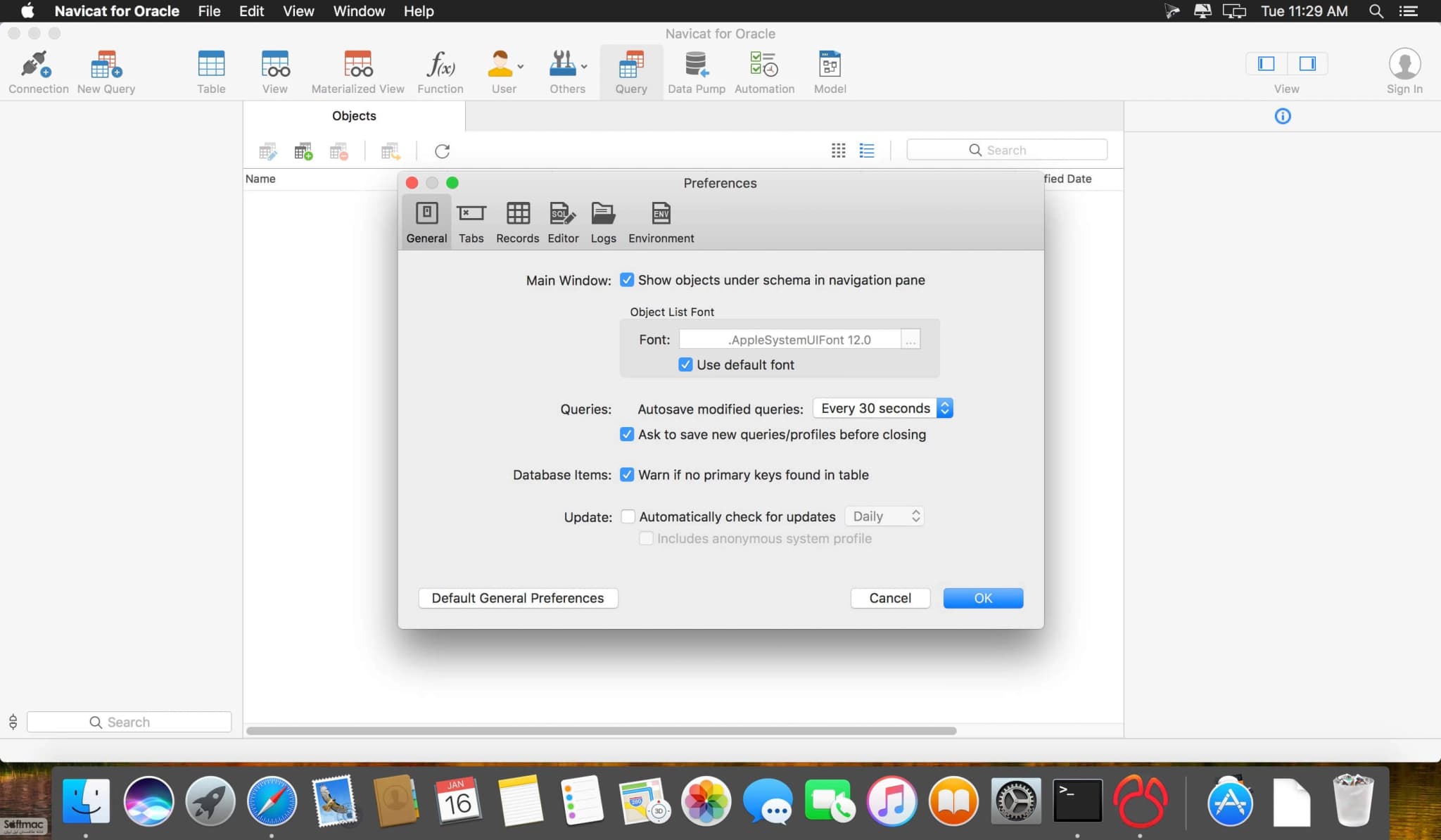Uncheck Use default font
The image size is (1441, 840).
pyautogui.click(x=685, y=364)
